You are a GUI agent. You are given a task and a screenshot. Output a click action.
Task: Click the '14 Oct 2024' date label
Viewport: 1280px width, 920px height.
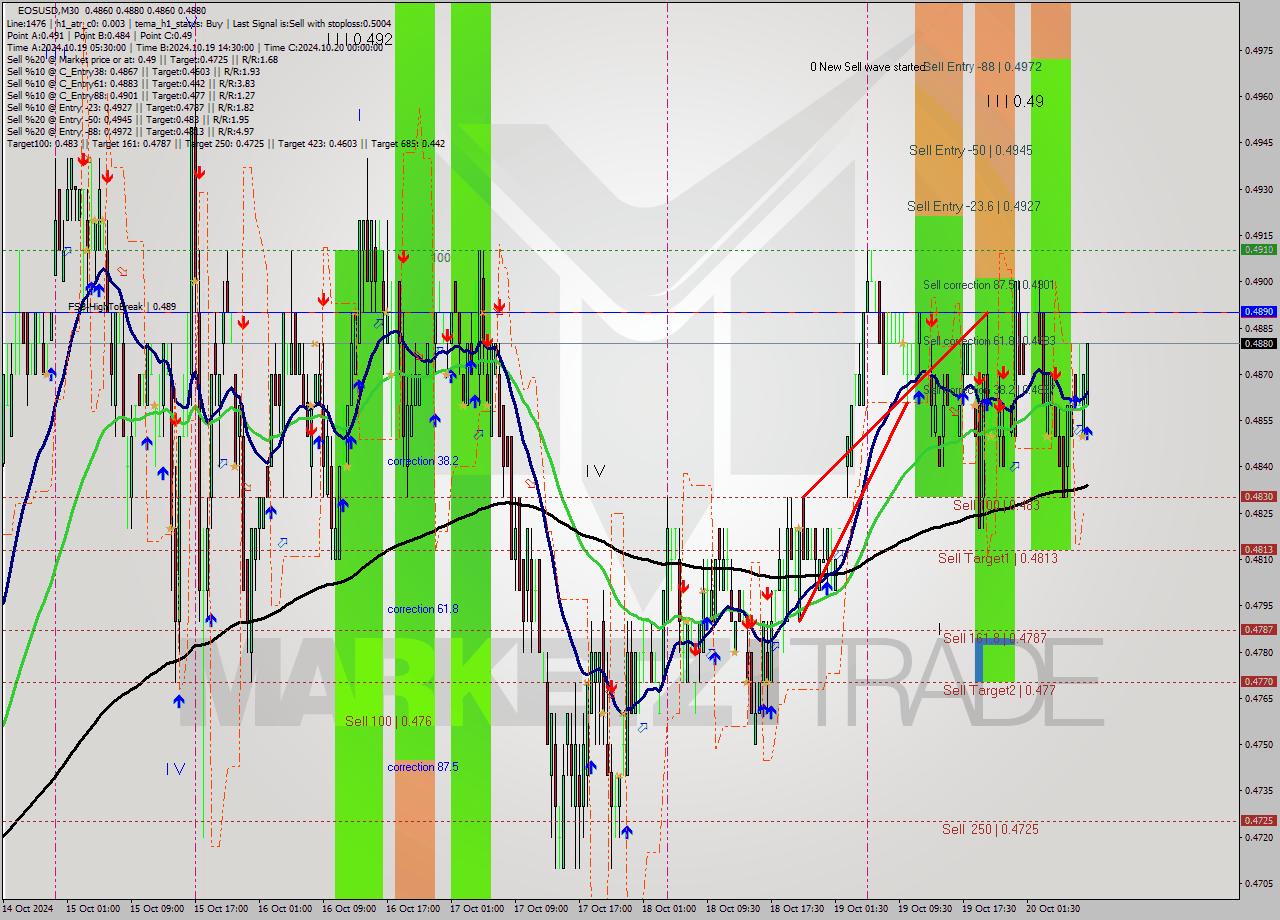30,909
